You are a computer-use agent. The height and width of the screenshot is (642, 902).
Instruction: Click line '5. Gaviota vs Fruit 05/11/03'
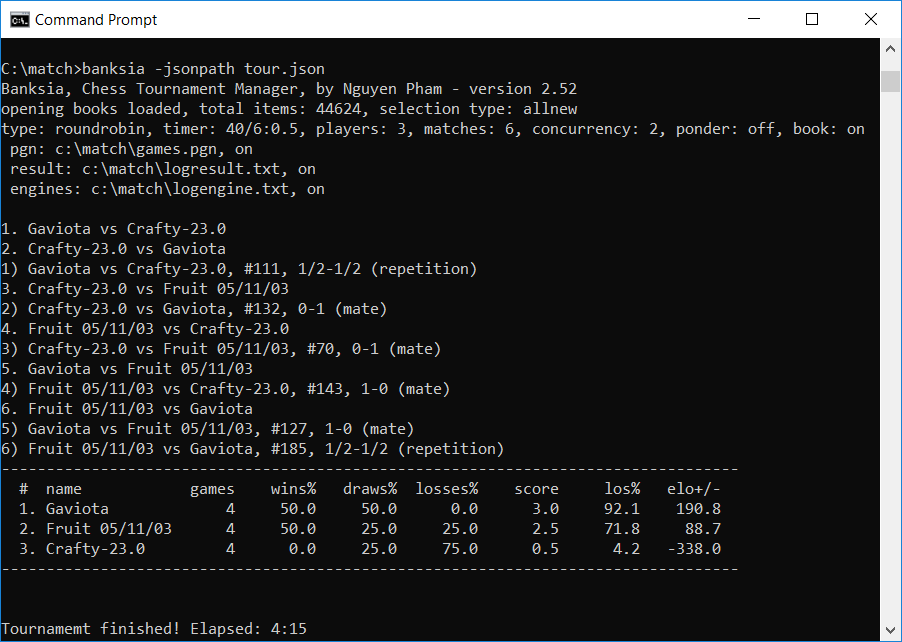(127, 369)
